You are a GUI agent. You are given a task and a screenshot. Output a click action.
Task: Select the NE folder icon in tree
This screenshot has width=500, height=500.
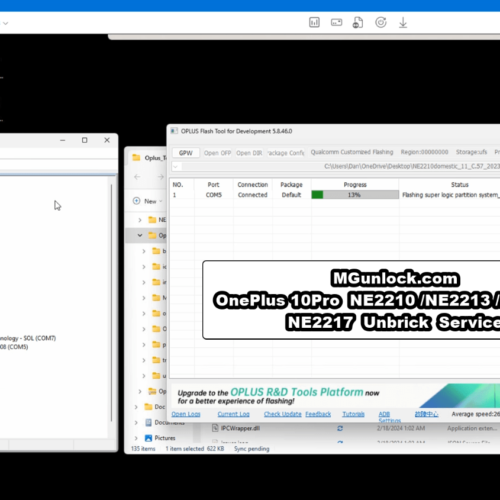(x=152, y=219)
